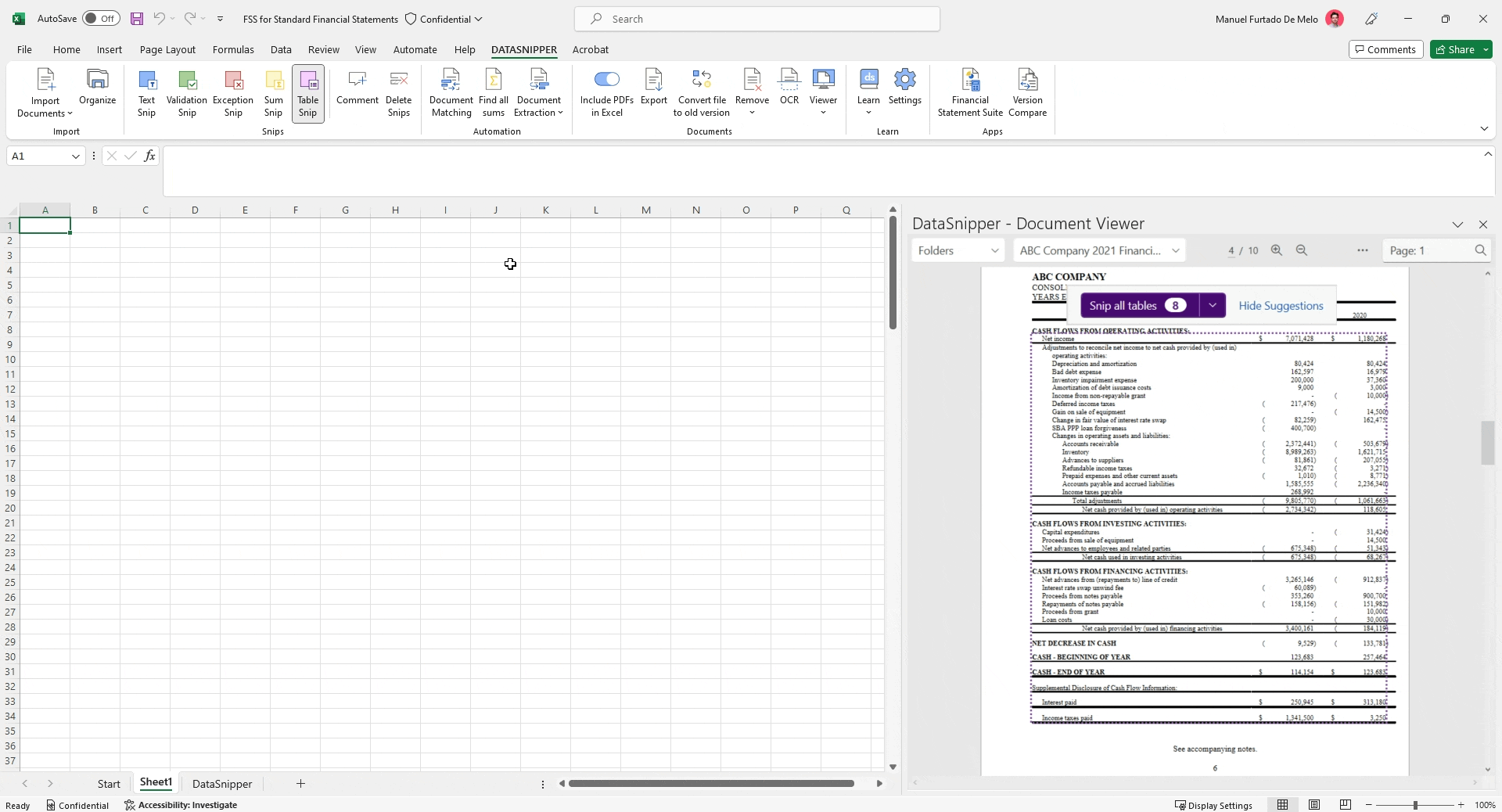Expand the Folders dropdown in Document Viewer

pyautogui.click(x=958, y=250)
